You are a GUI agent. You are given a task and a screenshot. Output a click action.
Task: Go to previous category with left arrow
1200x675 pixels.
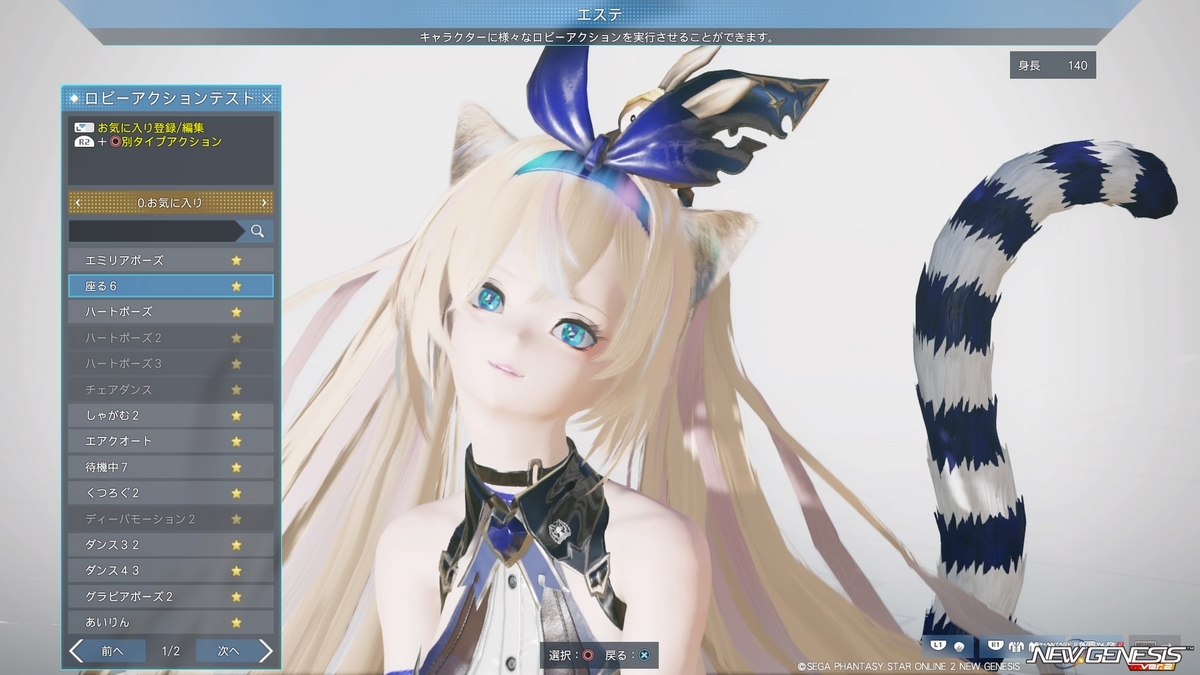(77, 203)
